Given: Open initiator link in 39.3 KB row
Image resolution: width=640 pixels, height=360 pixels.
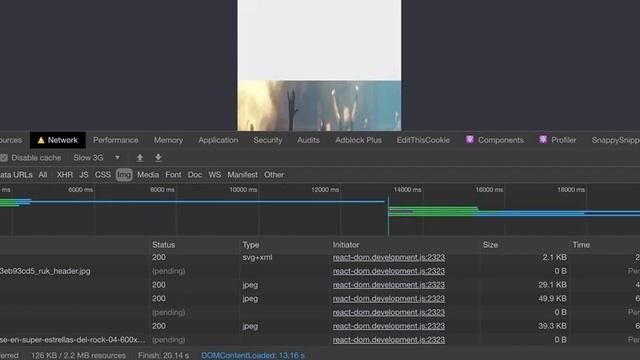Looking at the screenshot, I should (389, 326).
